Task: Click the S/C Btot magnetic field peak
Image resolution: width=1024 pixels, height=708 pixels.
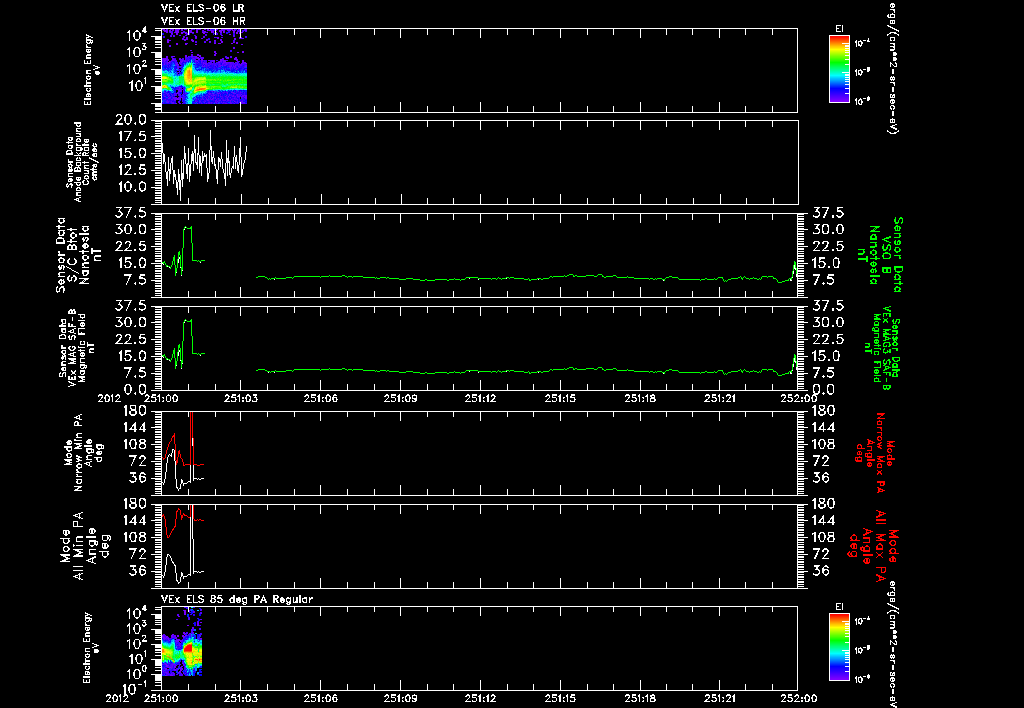Action: (187, 227)
